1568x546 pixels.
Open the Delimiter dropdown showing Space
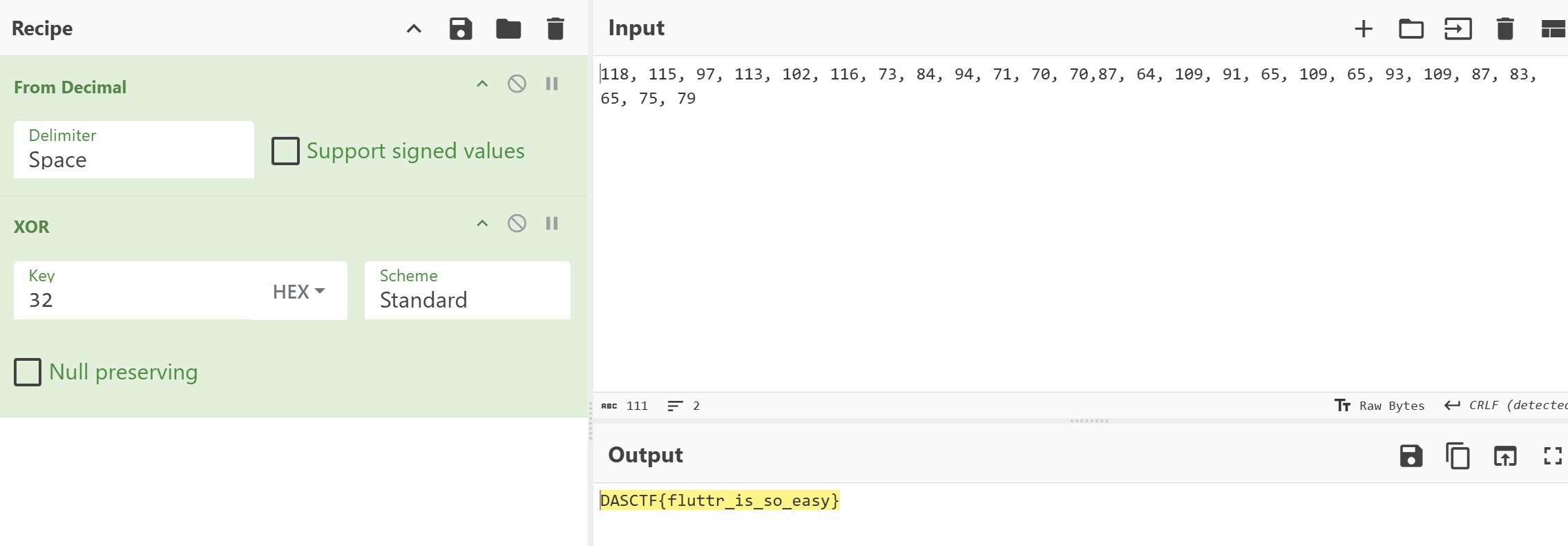point(134,150)
